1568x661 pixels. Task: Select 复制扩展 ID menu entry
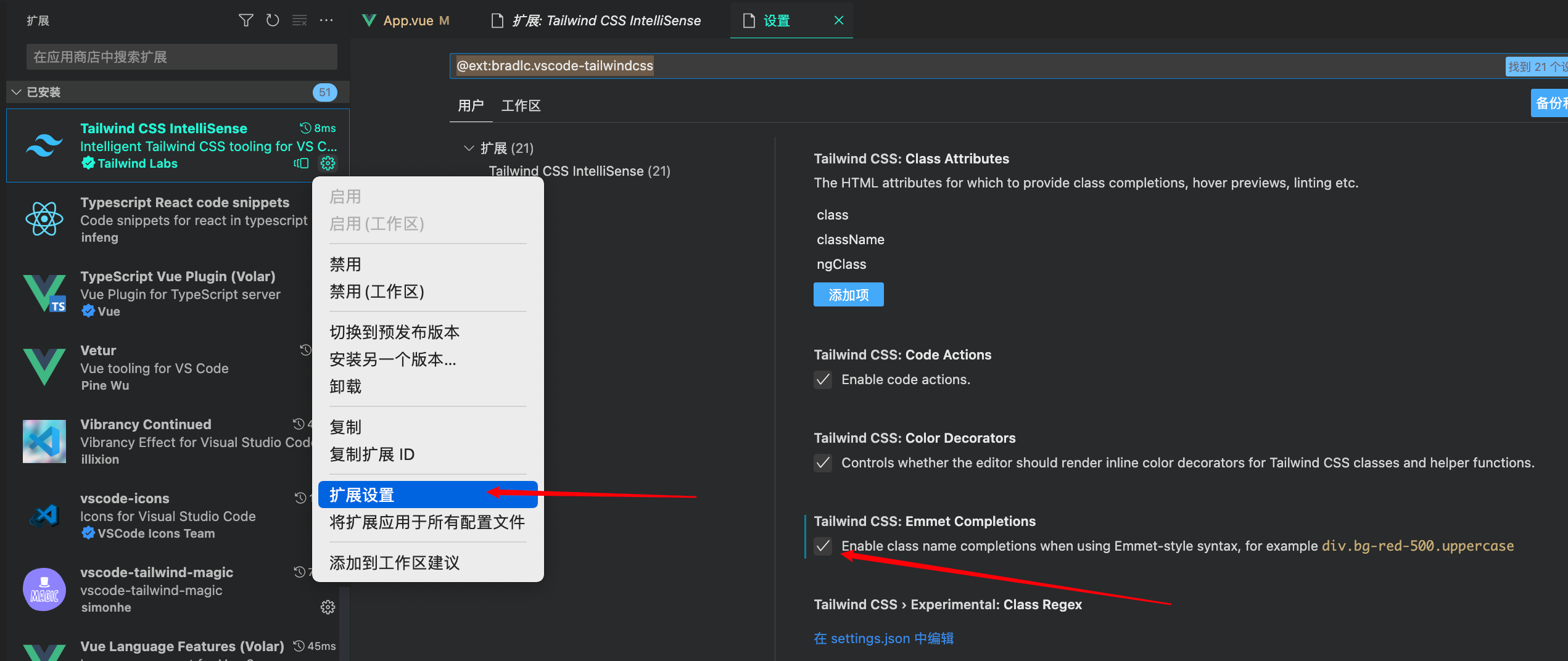428,454
